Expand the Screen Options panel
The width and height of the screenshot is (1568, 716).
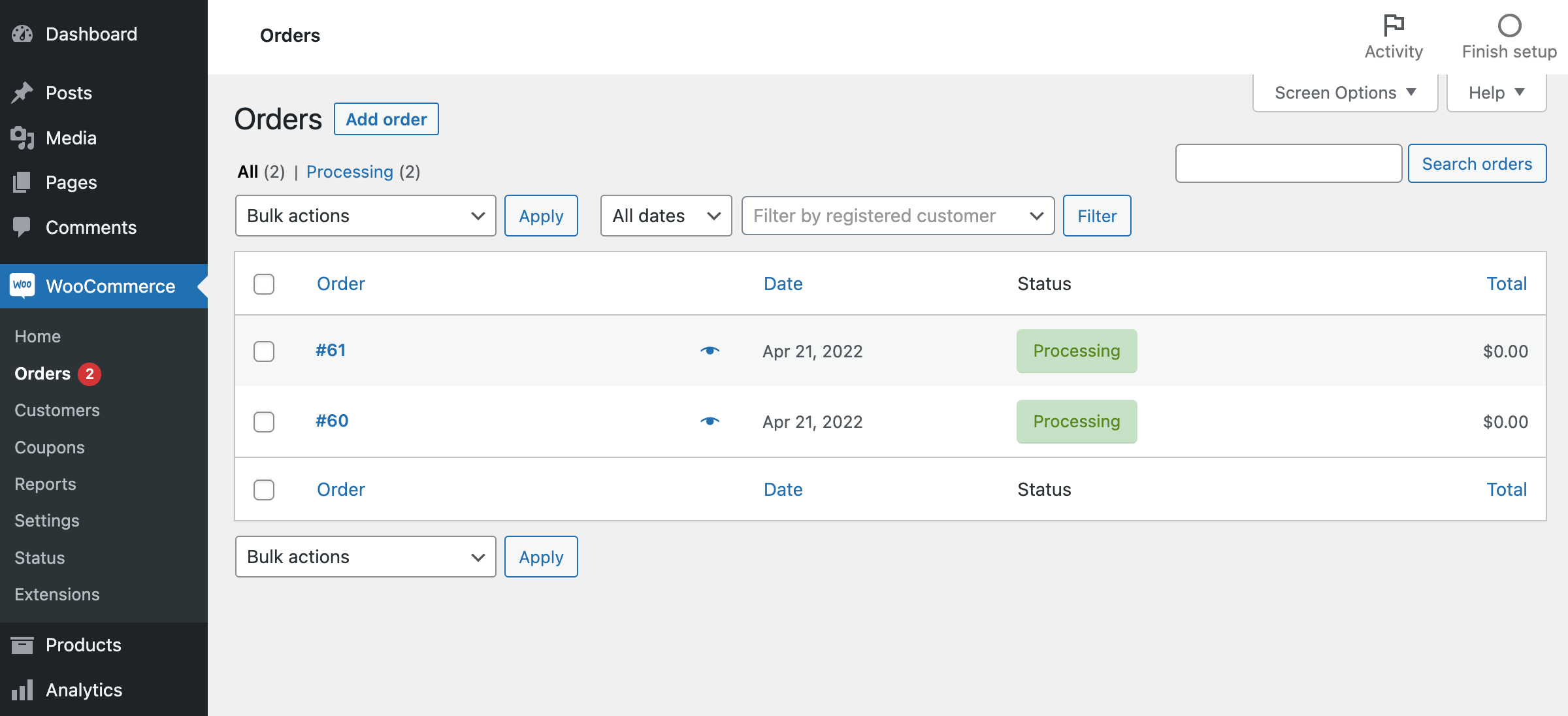[1345, 93]
